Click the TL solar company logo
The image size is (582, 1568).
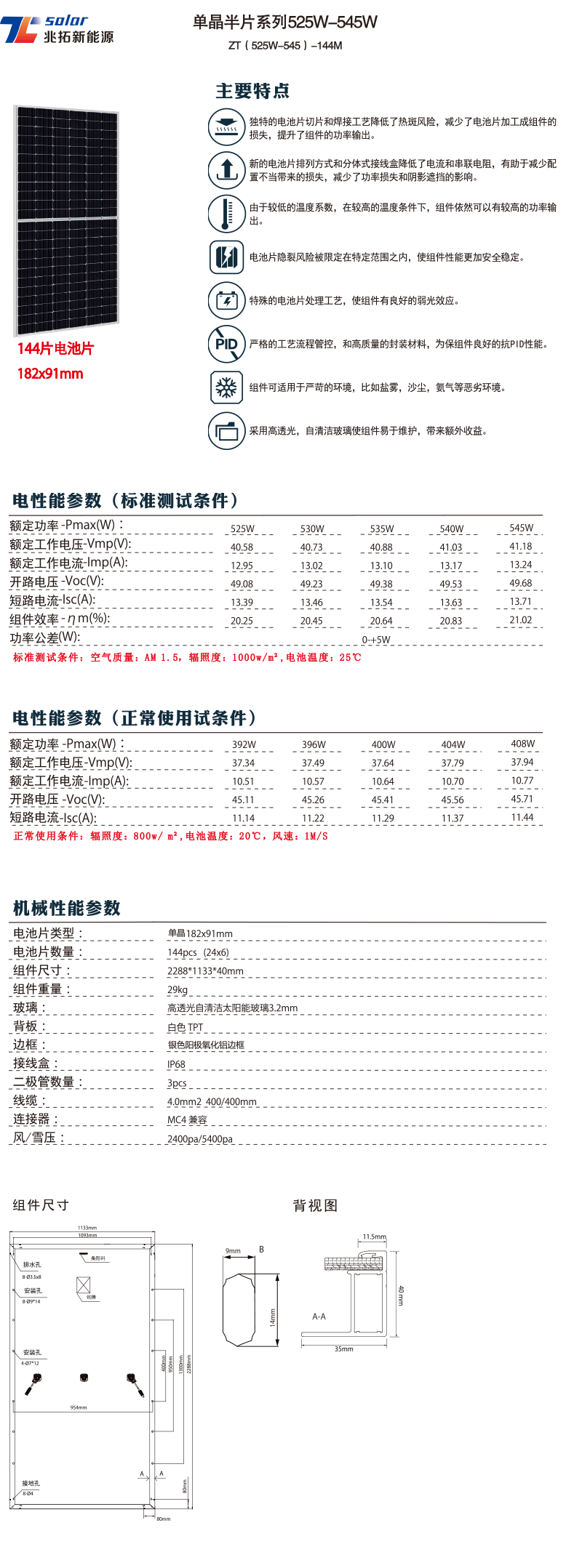click(x=57, y=29)
